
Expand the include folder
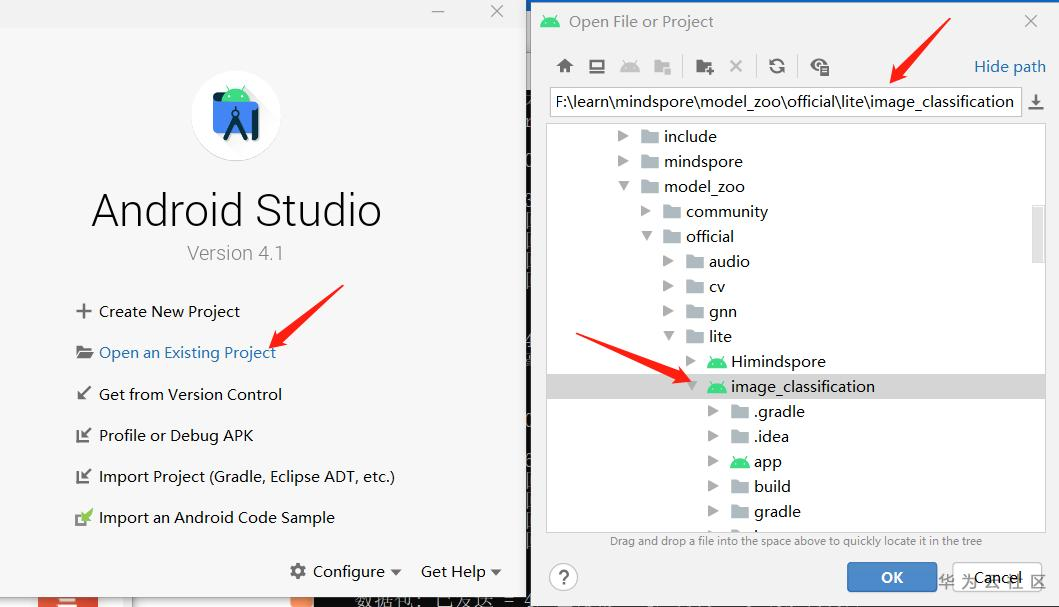click(623, 136)
